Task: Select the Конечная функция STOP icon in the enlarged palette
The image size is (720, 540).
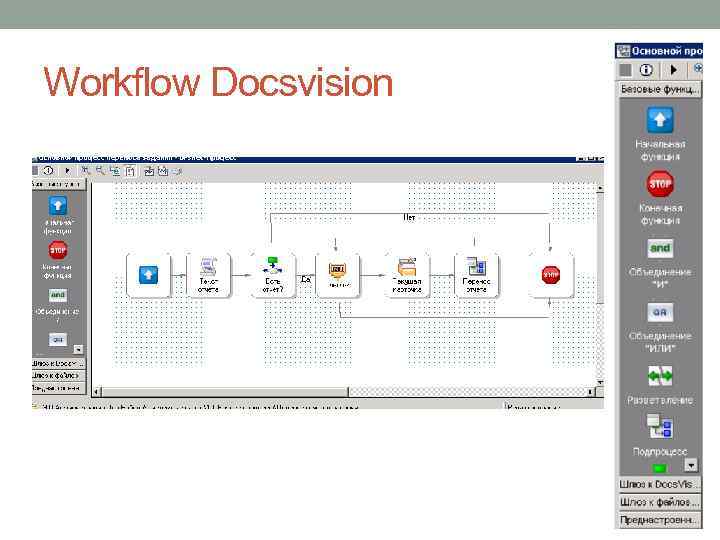Action: tap(660, 184)
